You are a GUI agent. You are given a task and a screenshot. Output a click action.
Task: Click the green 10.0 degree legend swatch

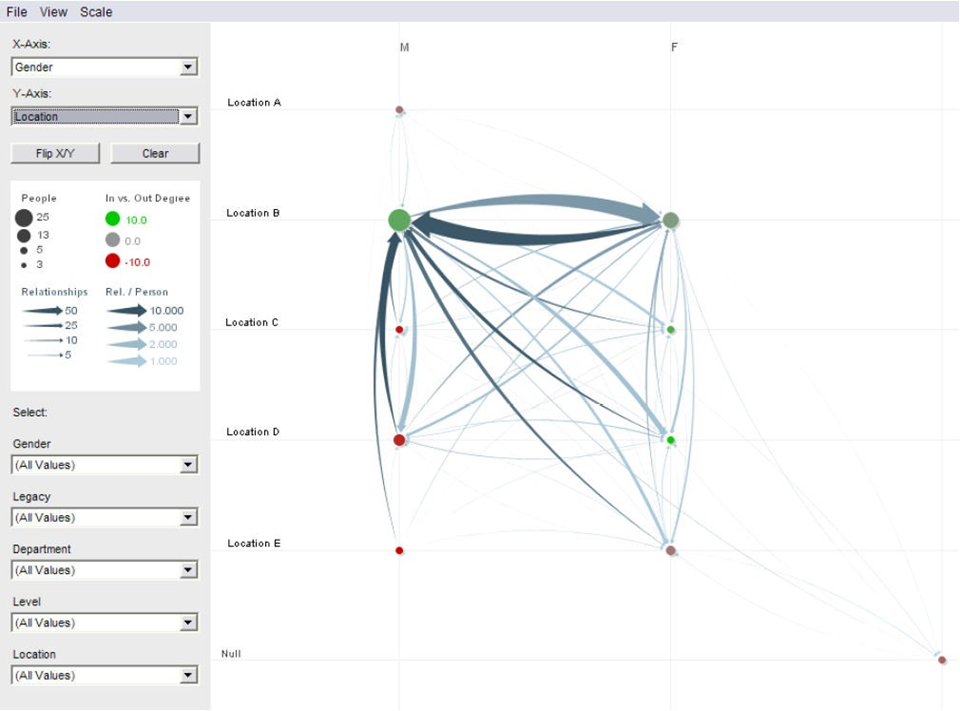click(112, 219)
